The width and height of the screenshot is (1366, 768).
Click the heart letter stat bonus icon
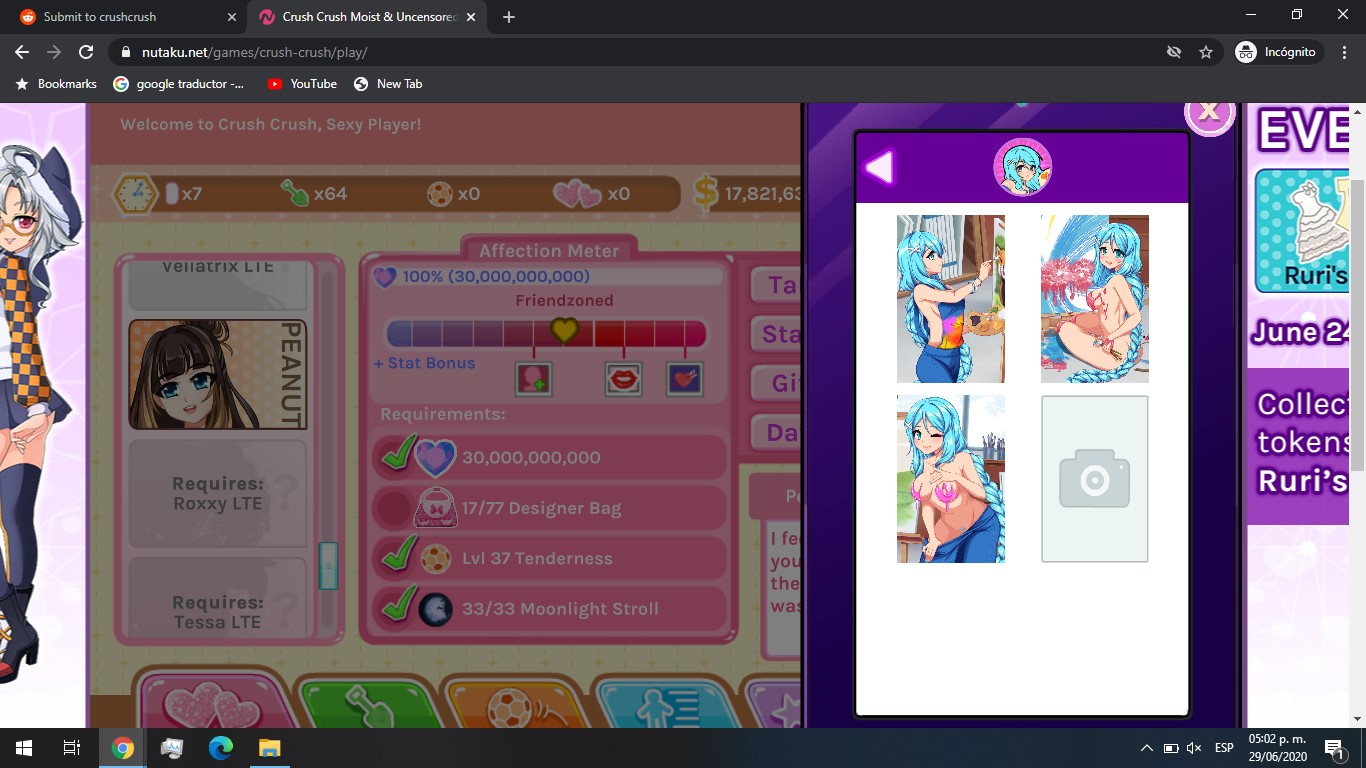pyautogui.click(x=685, y=379)
